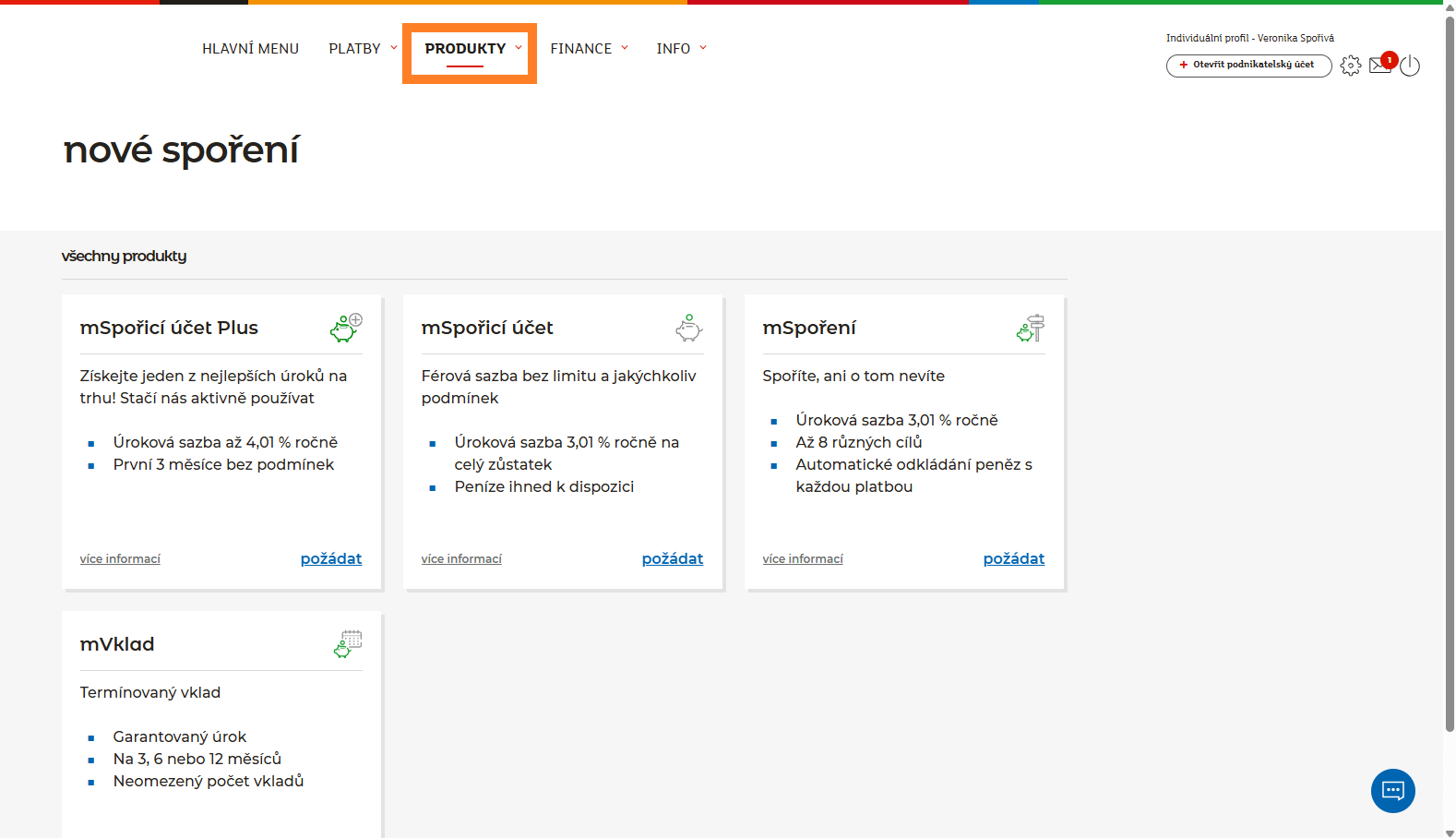Click the scrollbar up arrow
Screen dimensions: 1456x838
pyautogui.click(x=1450, y=6)
